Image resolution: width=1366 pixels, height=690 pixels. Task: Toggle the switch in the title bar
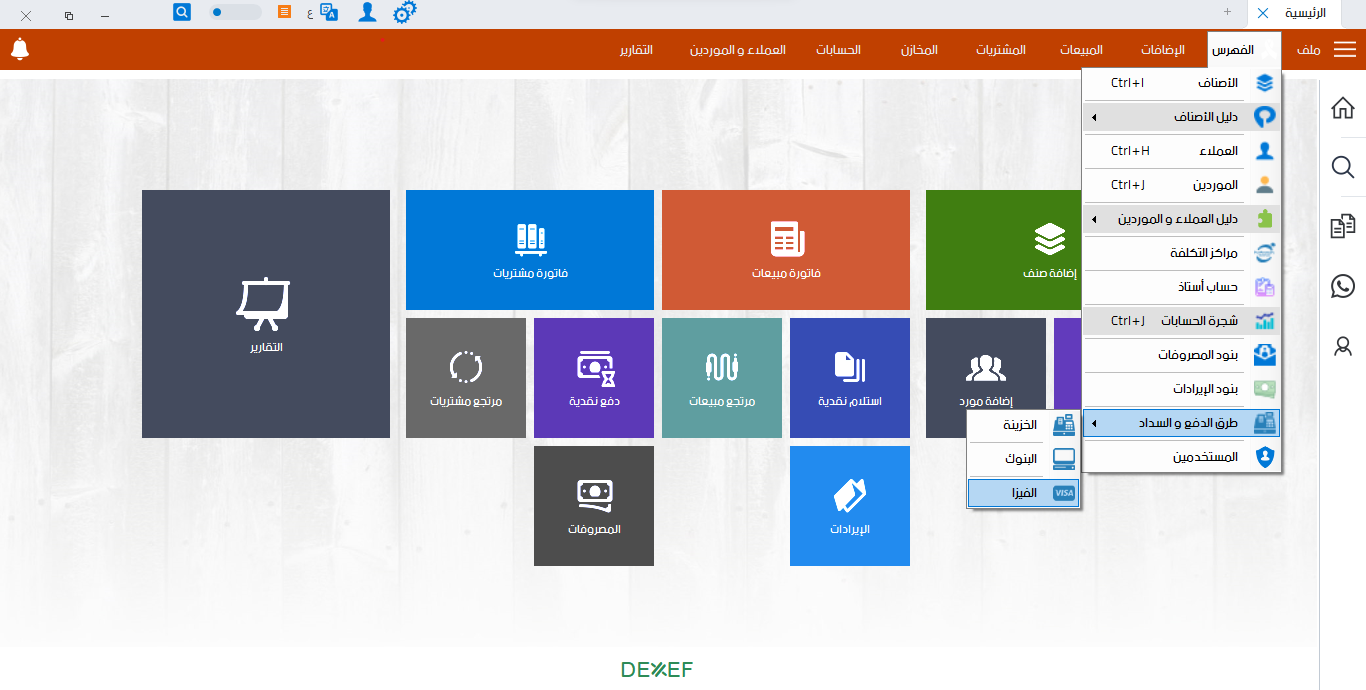click(235, 12)
